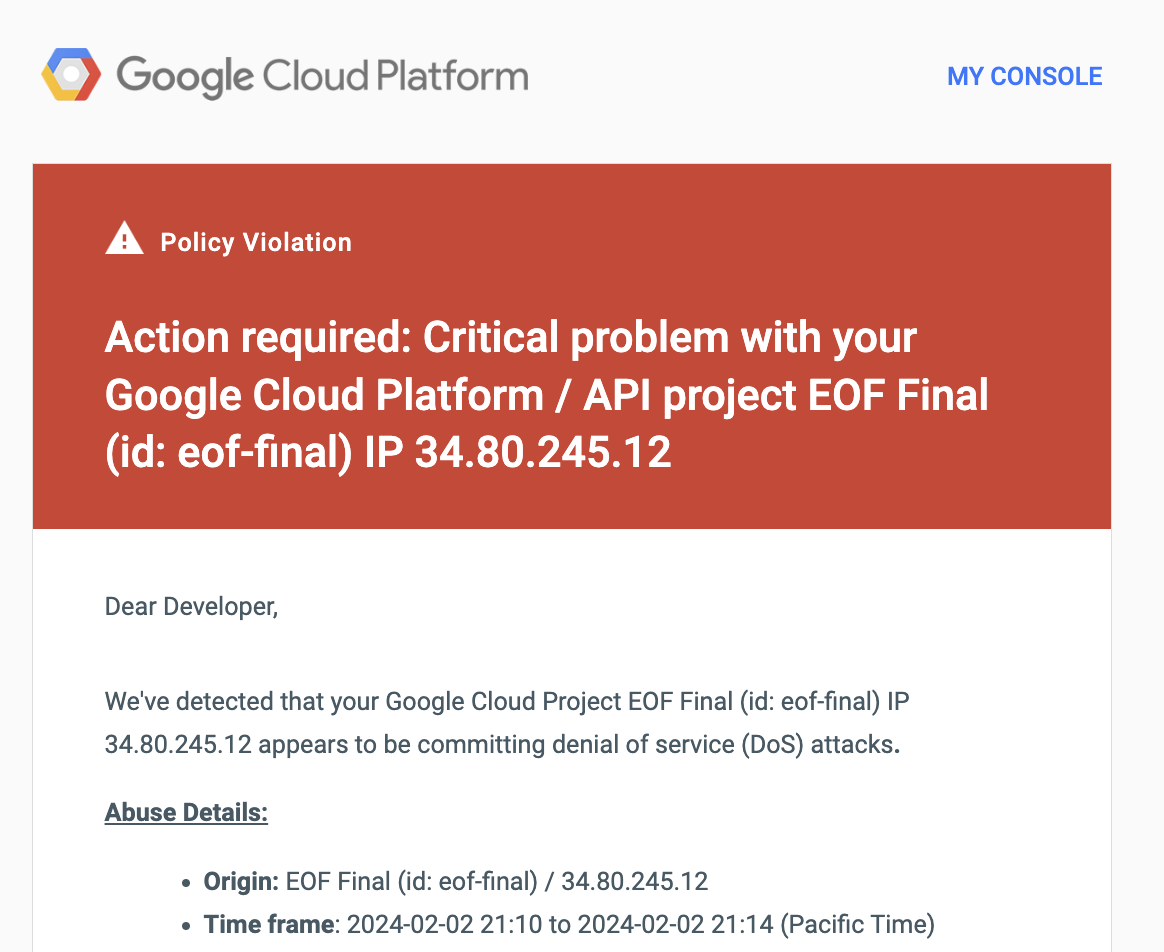Click IP 34.80.245.12 in the Origin bullet

(x=635, y=881)
